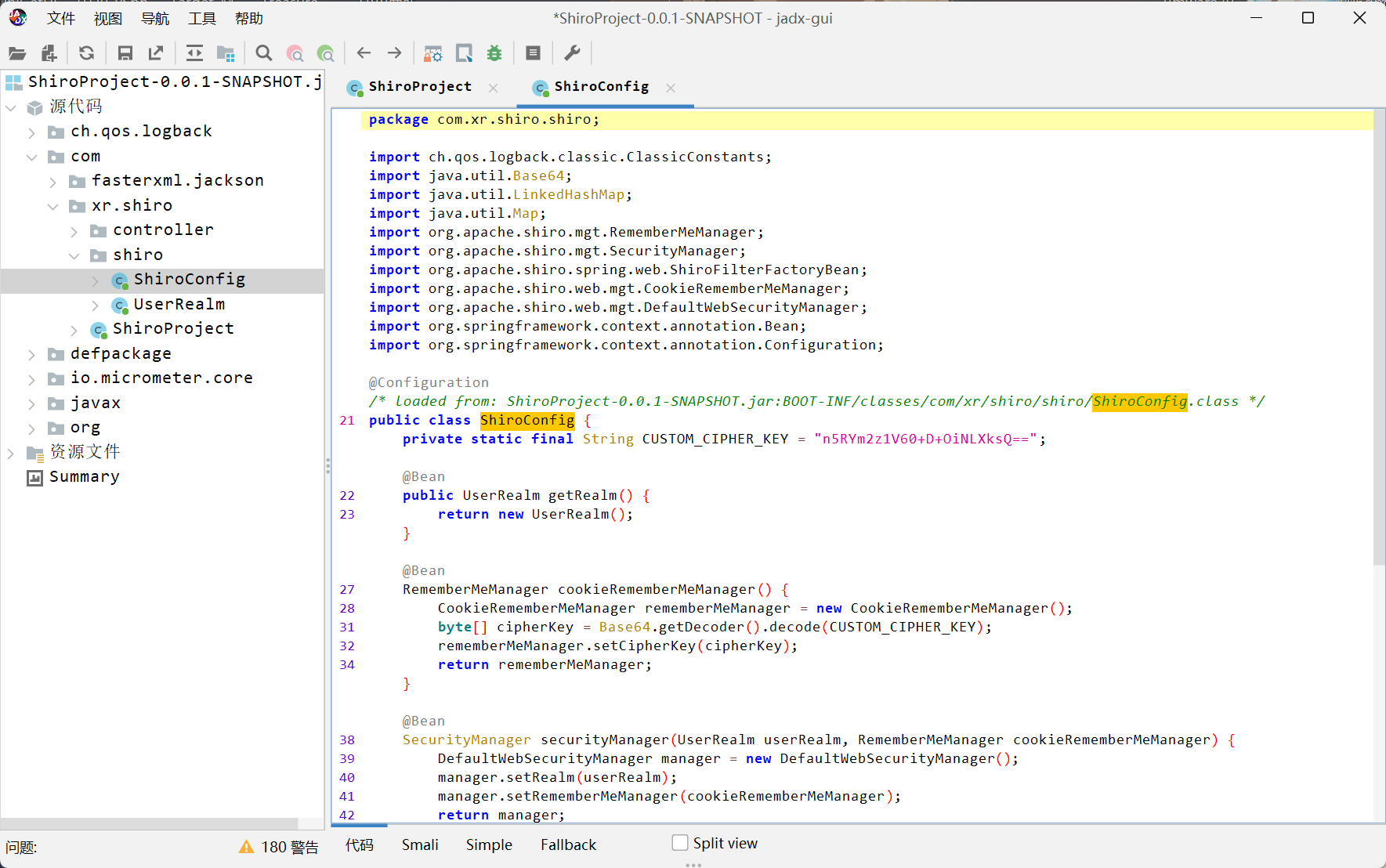The image size is (1386, 868).
Task: Collapse the xr.shiro package node
Action: click(x=53, y=206)
